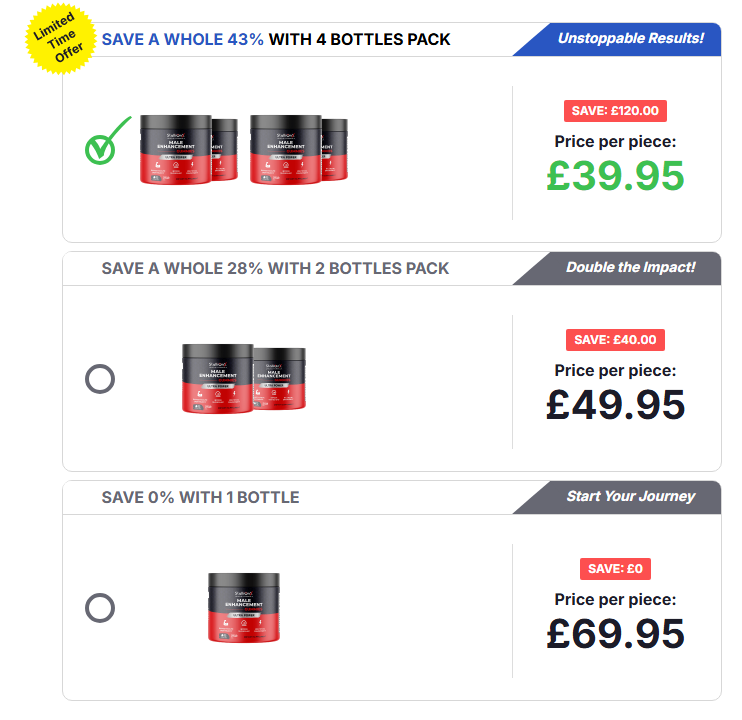
Task: Click the SAVE: £40.00 red badge
Action: [615, 340]
